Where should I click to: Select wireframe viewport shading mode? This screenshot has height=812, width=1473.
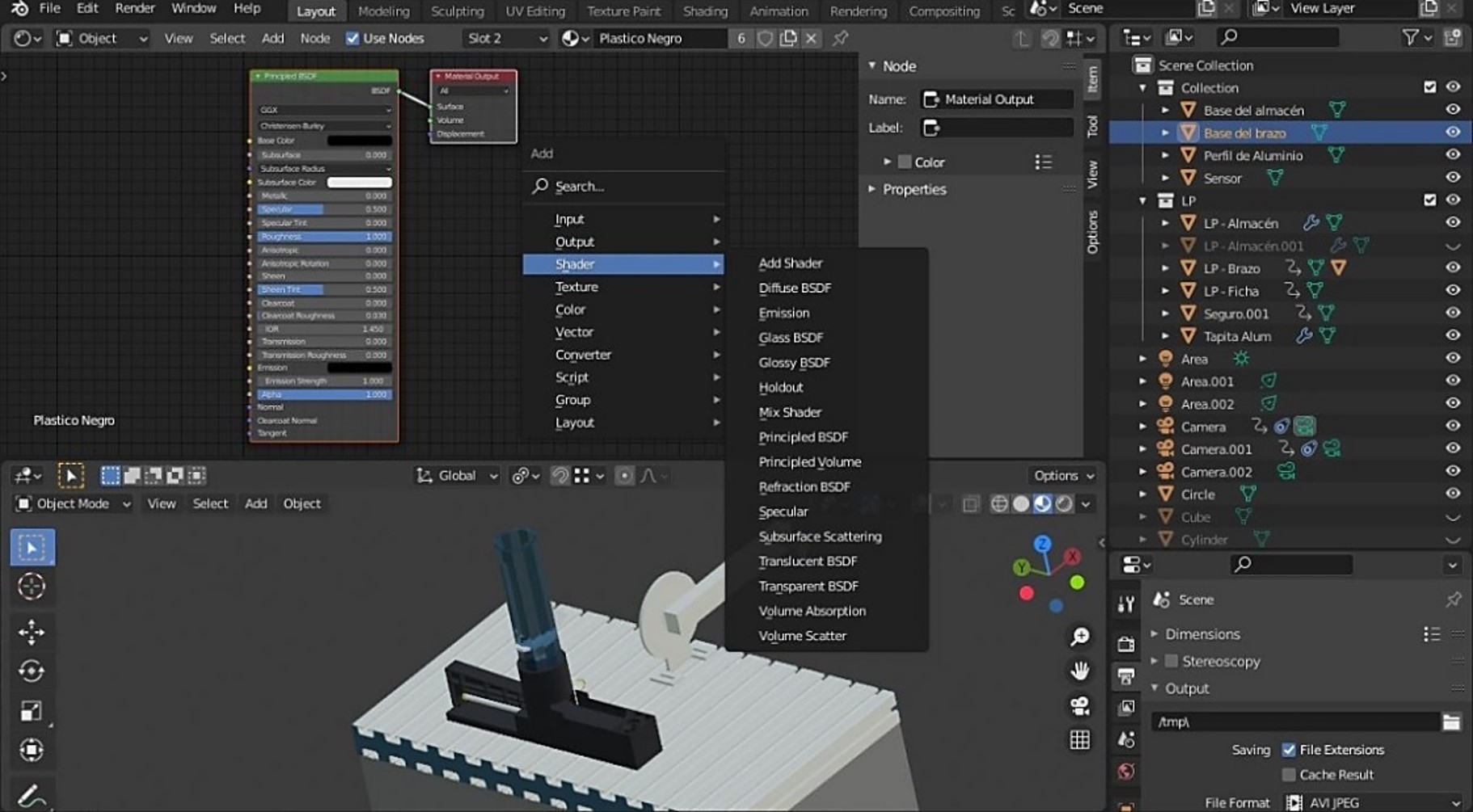tap(999, 504)
